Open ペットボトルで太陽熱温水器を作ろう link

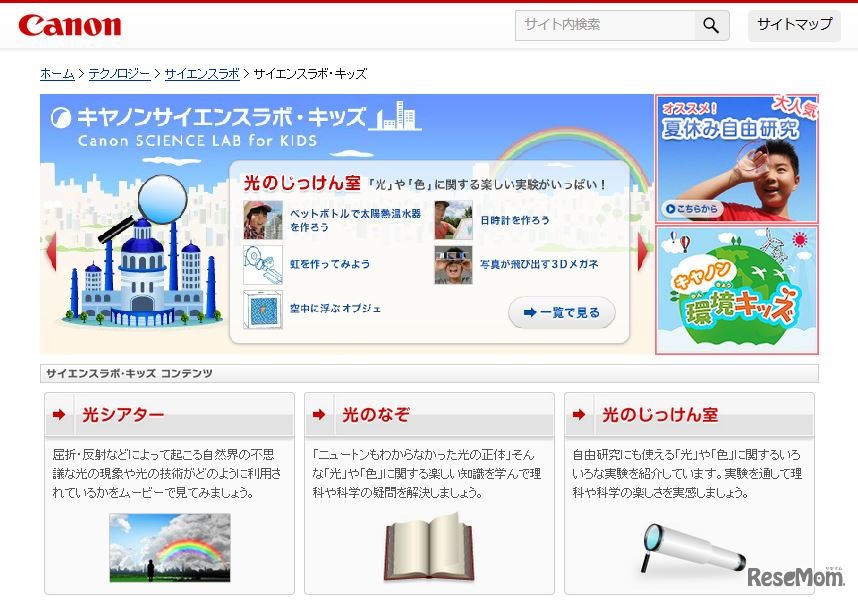pyautogui.click(x=355, y=220)
